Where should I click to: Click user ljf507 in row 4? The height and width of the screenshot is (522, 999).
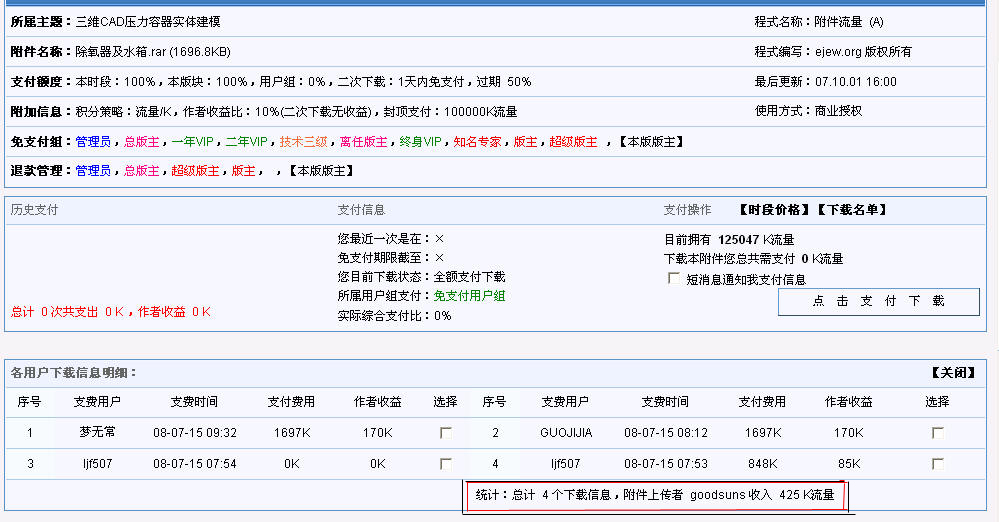coord(566,463)
